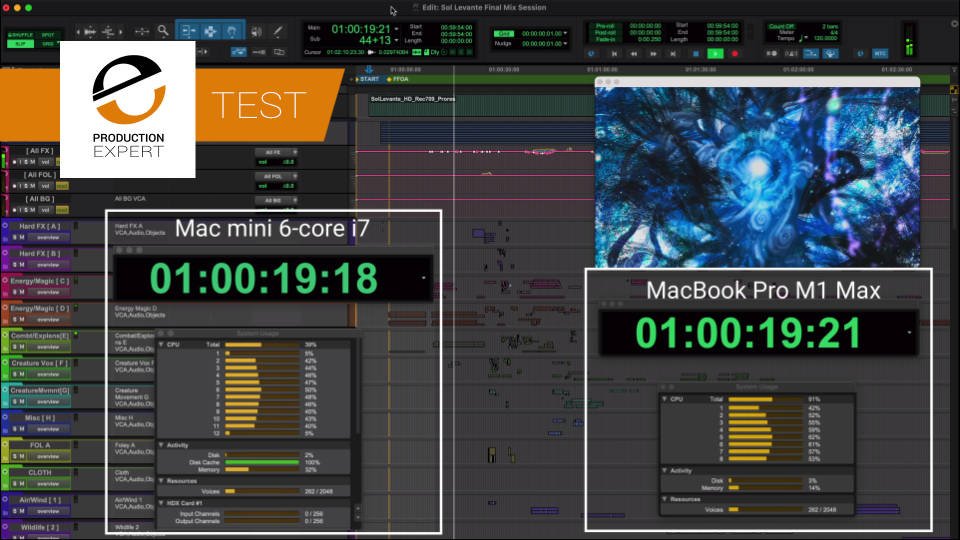This screenshot has height=540, width=960.
Task: Click overview view selector on Energy/Magic [C]
Action: click(x=48, y=293)
